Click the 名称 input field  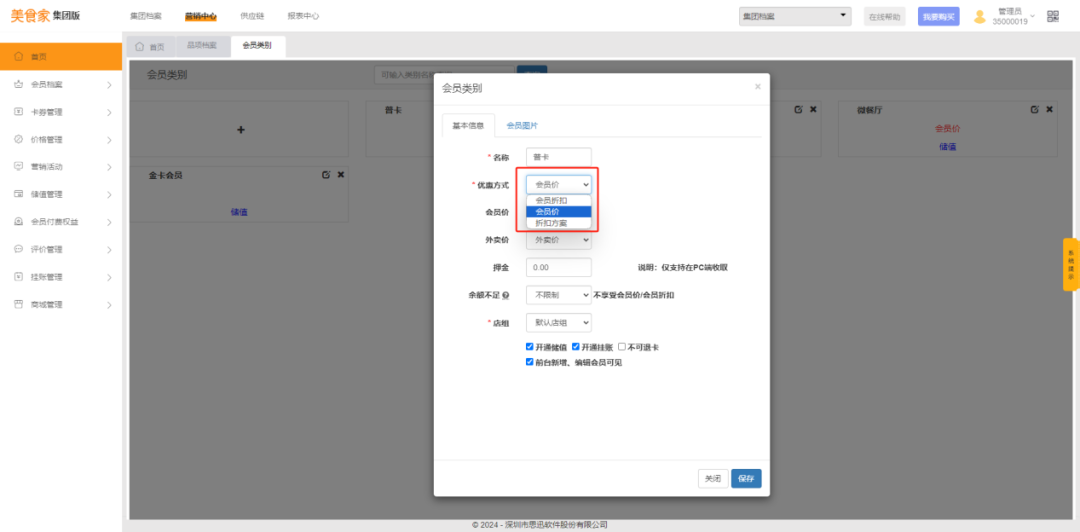click(559, 157)
